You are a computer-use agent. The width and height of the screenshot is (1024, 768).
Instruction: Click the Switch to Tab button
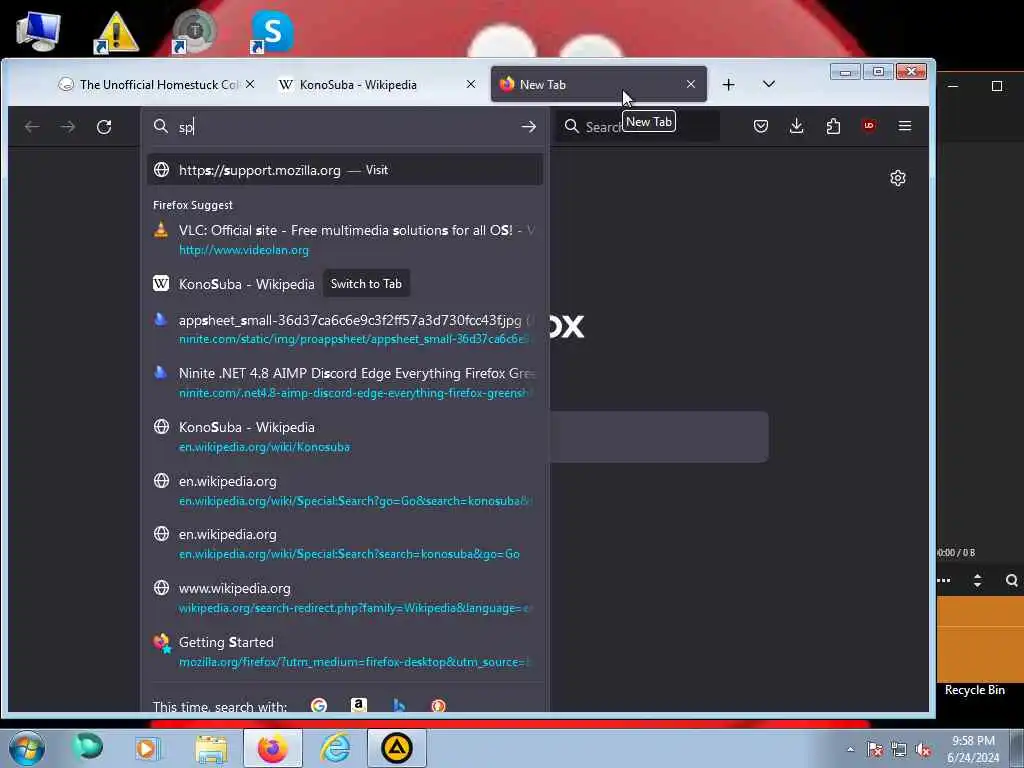pyautogui.click(x=366, y=283)
